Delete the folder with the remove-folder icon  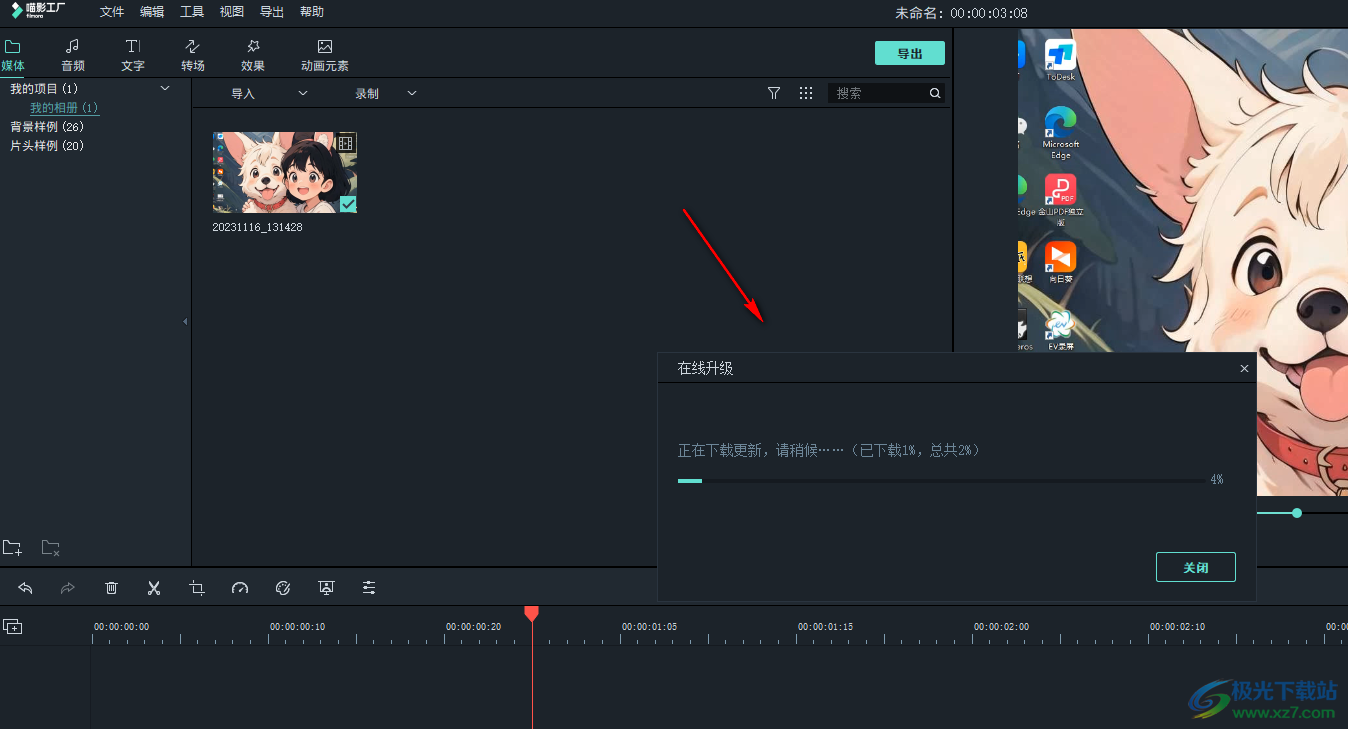[51, 548]
